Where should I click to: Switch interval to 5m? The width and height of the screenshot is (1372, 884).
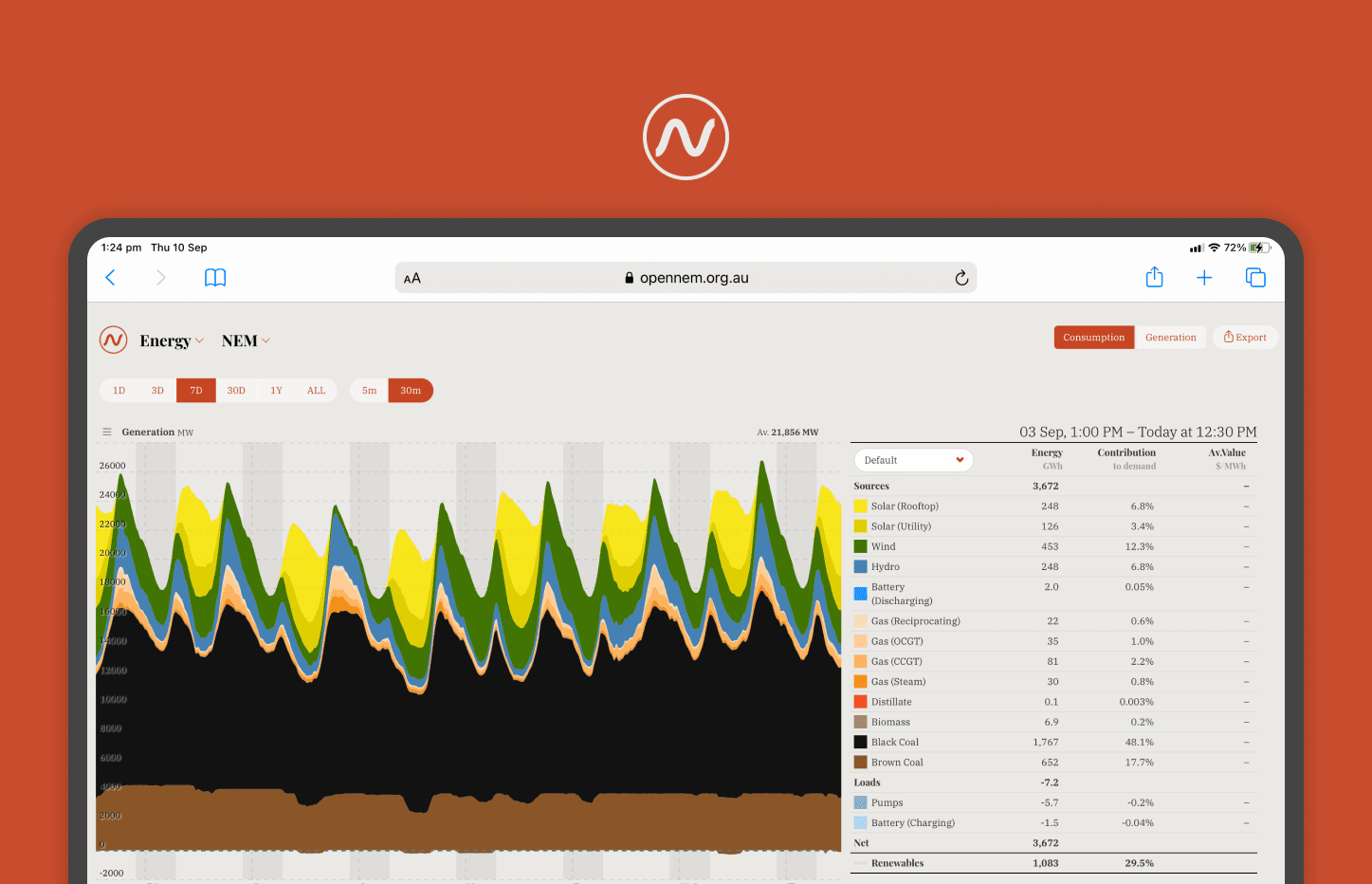click(369, 391)
